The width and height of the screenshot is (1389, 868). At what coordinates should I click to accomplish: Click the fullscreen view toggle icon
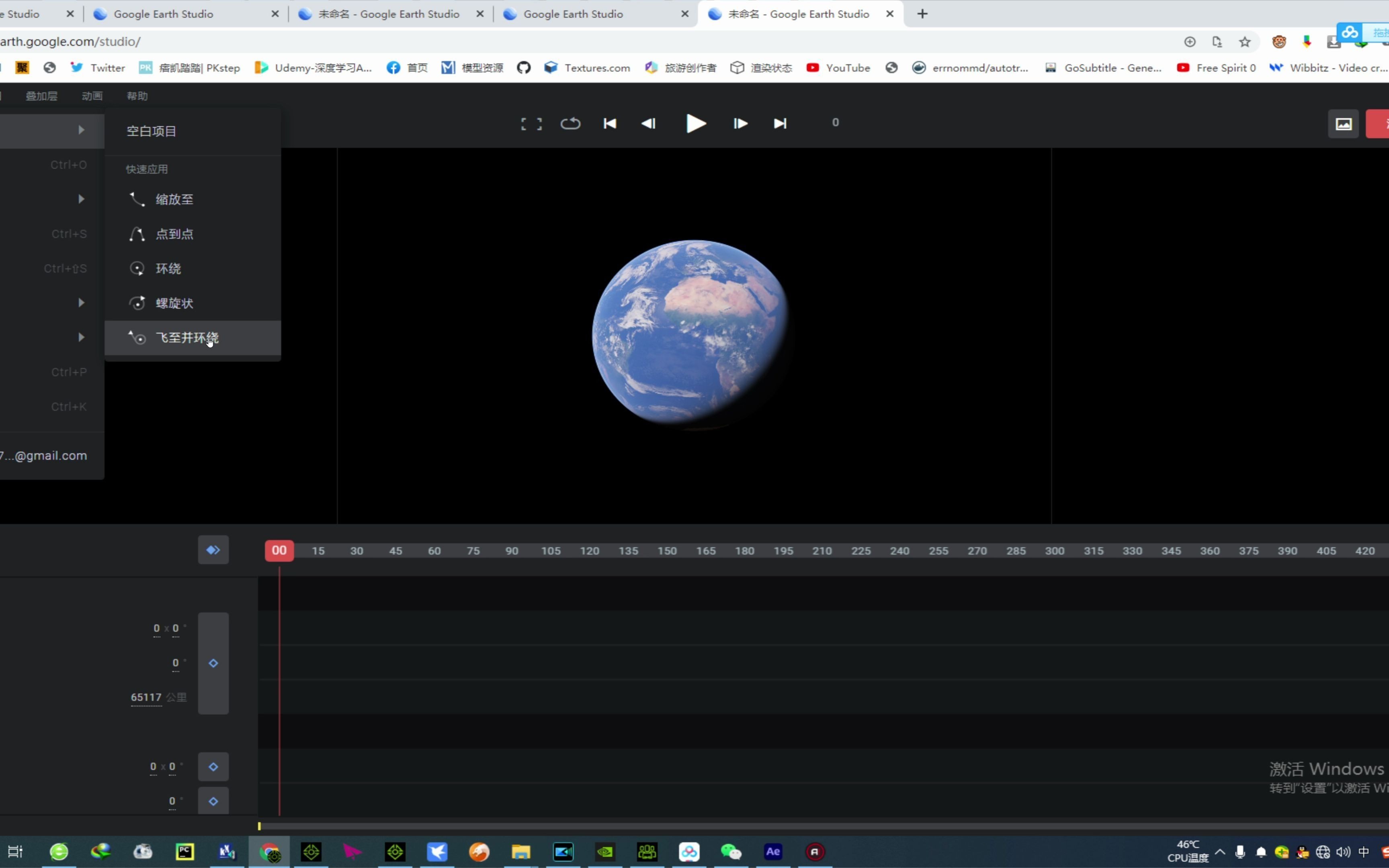pyautogui.click(x=530, y=123)
